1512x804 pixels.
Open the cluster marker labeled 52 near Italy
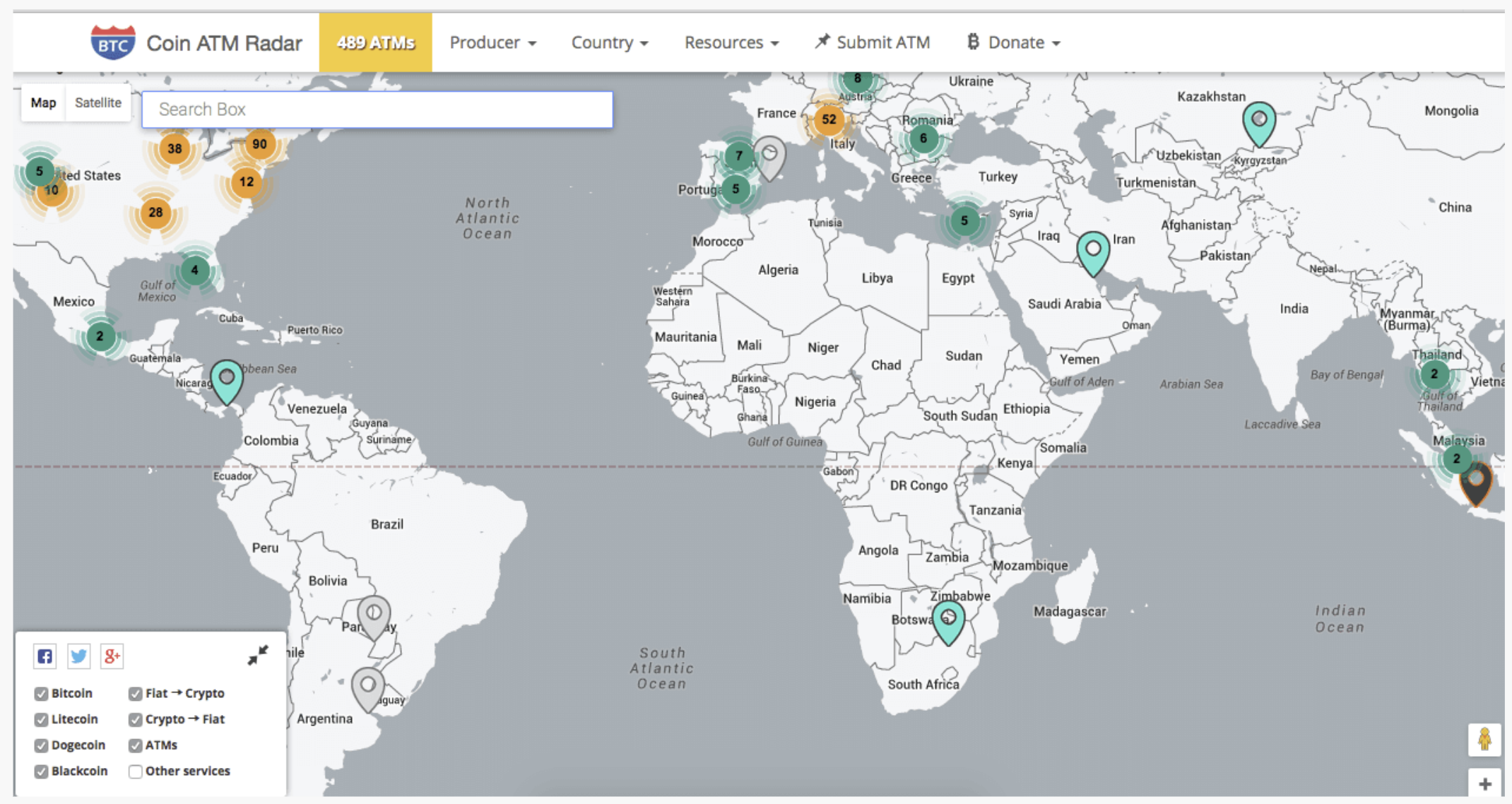click(x=829, y=120)
